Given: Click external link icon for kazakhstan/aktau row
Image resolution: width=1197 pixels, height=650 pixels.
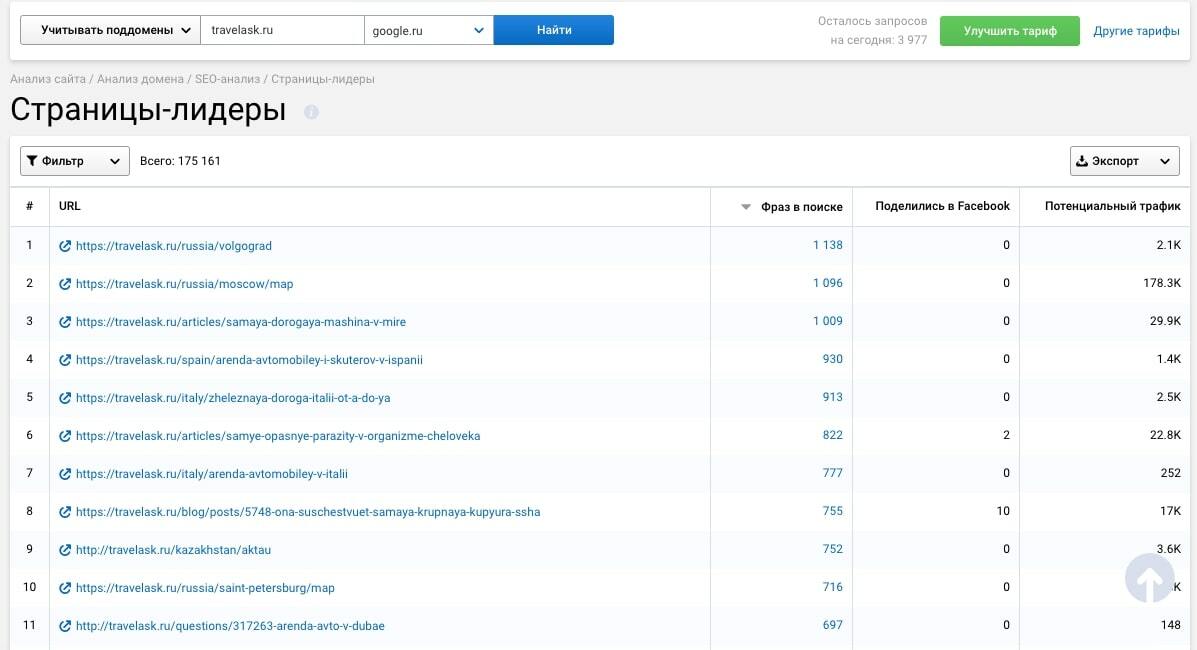Looking at the screenshot, I should pos(65,550).
